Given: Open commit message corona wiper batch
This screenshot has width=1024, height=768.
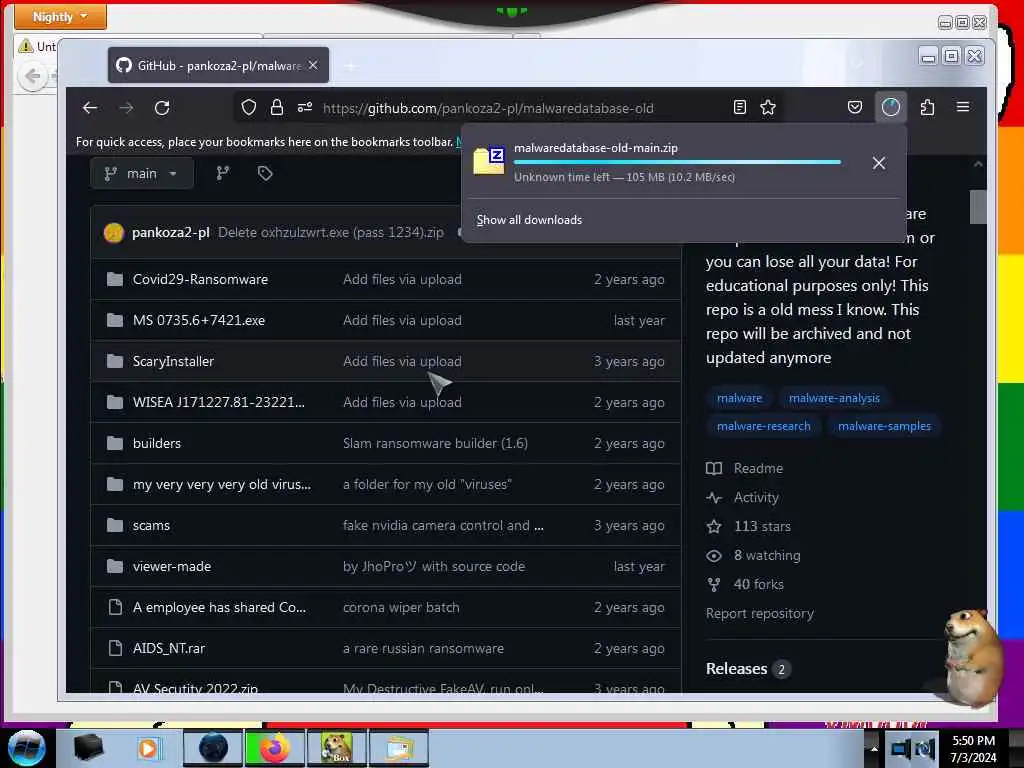Looking at the screenshot, I should click(x=401, y=607).
